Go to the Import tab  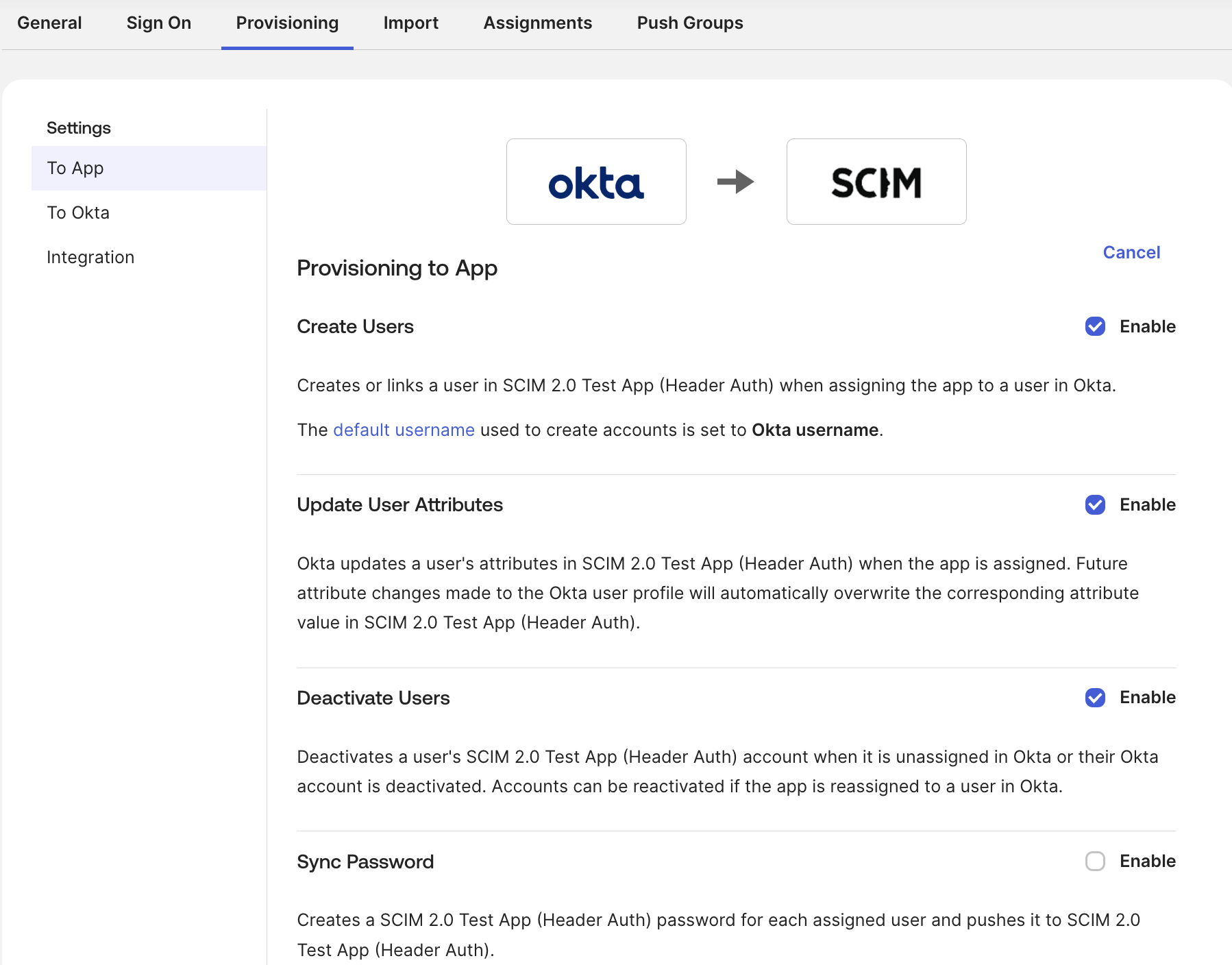click(x=411, y=23)
